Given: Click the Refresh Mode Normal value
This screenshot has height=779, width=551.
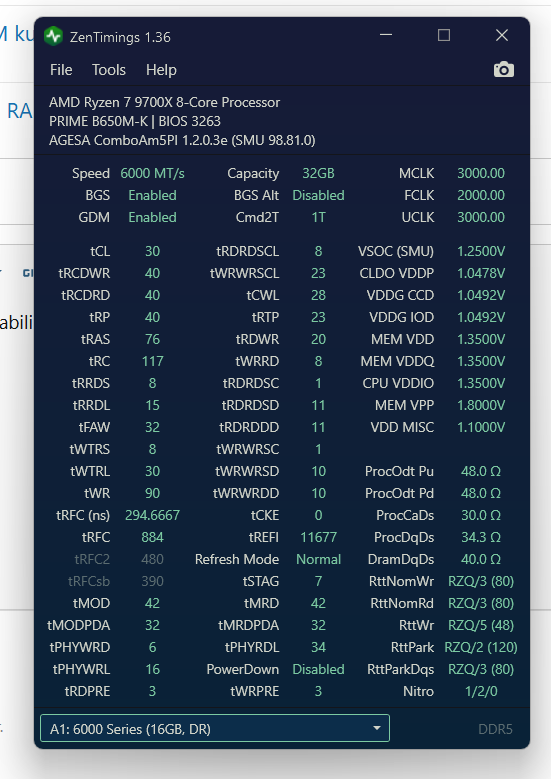Looking at the screenshot, I should [318, 559].
